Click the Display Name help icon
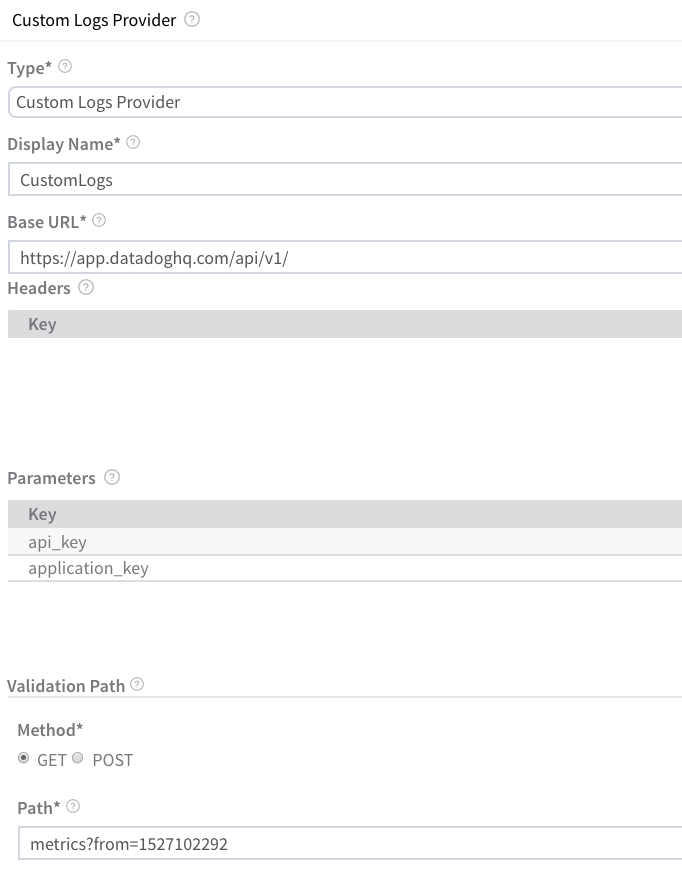This screenshot has width=682, height=894. [133, 143]
